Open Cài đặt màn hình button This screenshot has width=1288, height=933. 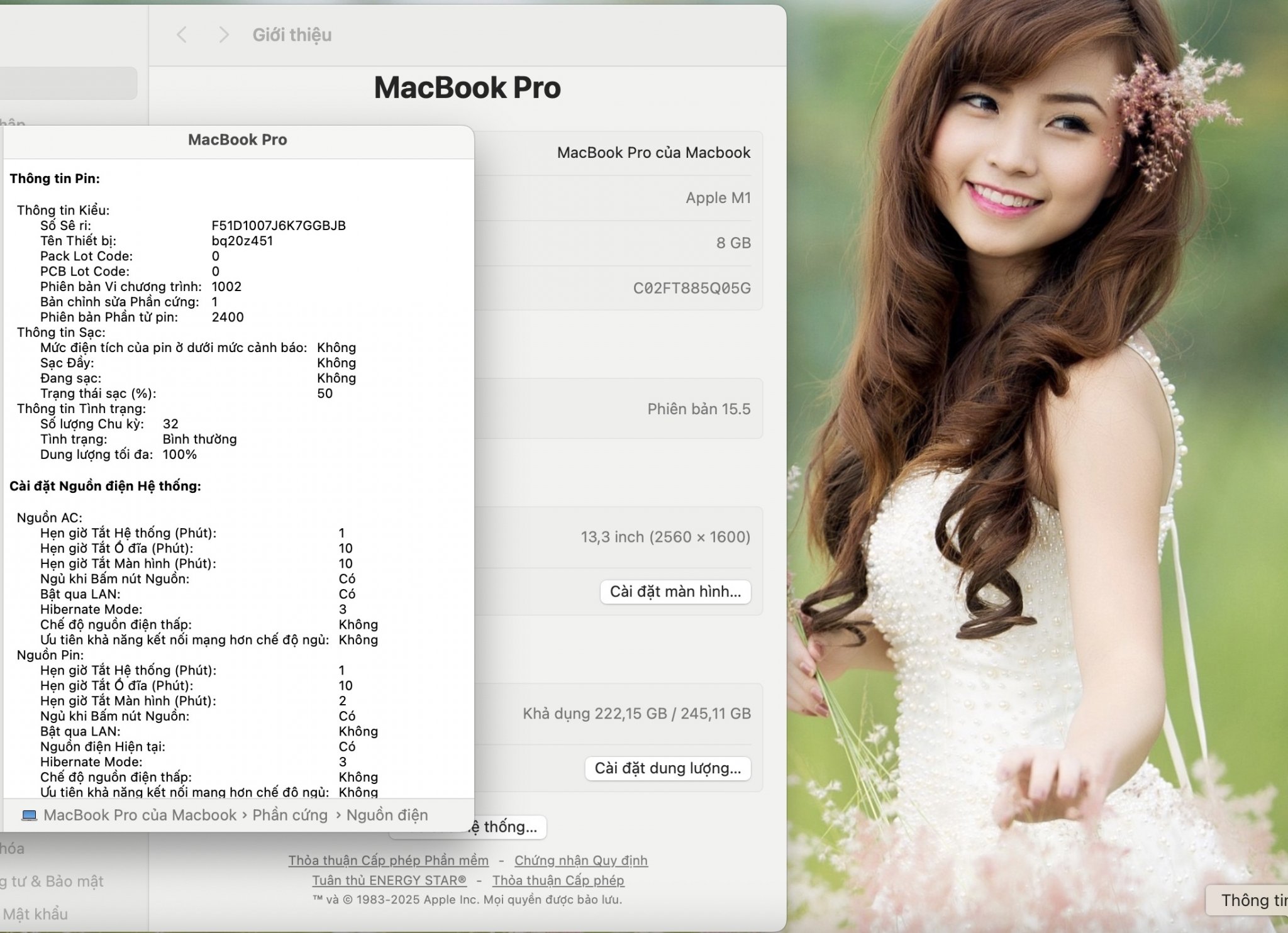point(675,592)
